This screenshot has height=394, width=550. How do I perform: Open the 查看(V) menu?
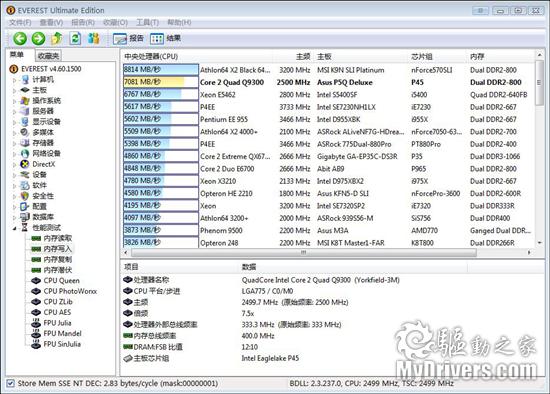tap(51, 23)
